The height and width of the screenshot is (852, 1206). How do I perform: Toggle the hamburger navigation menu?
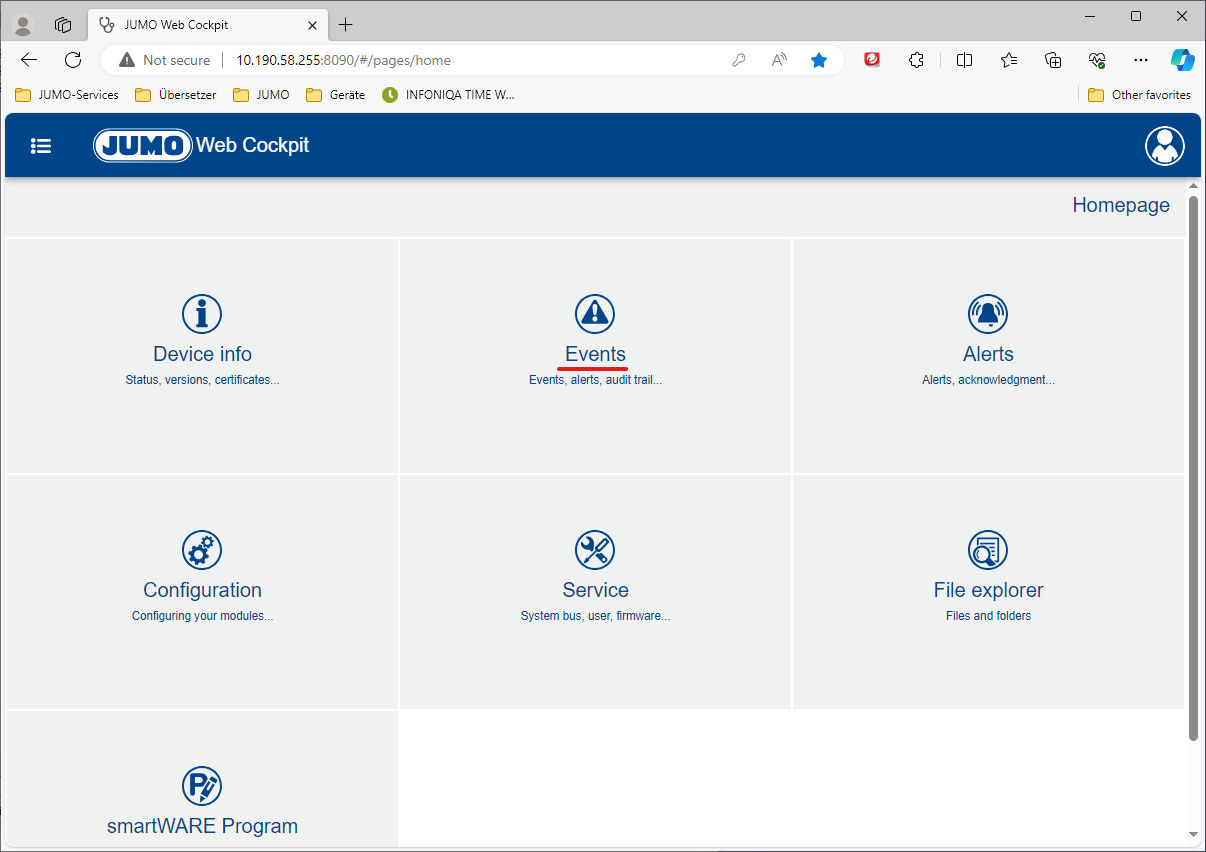(41, 146)
